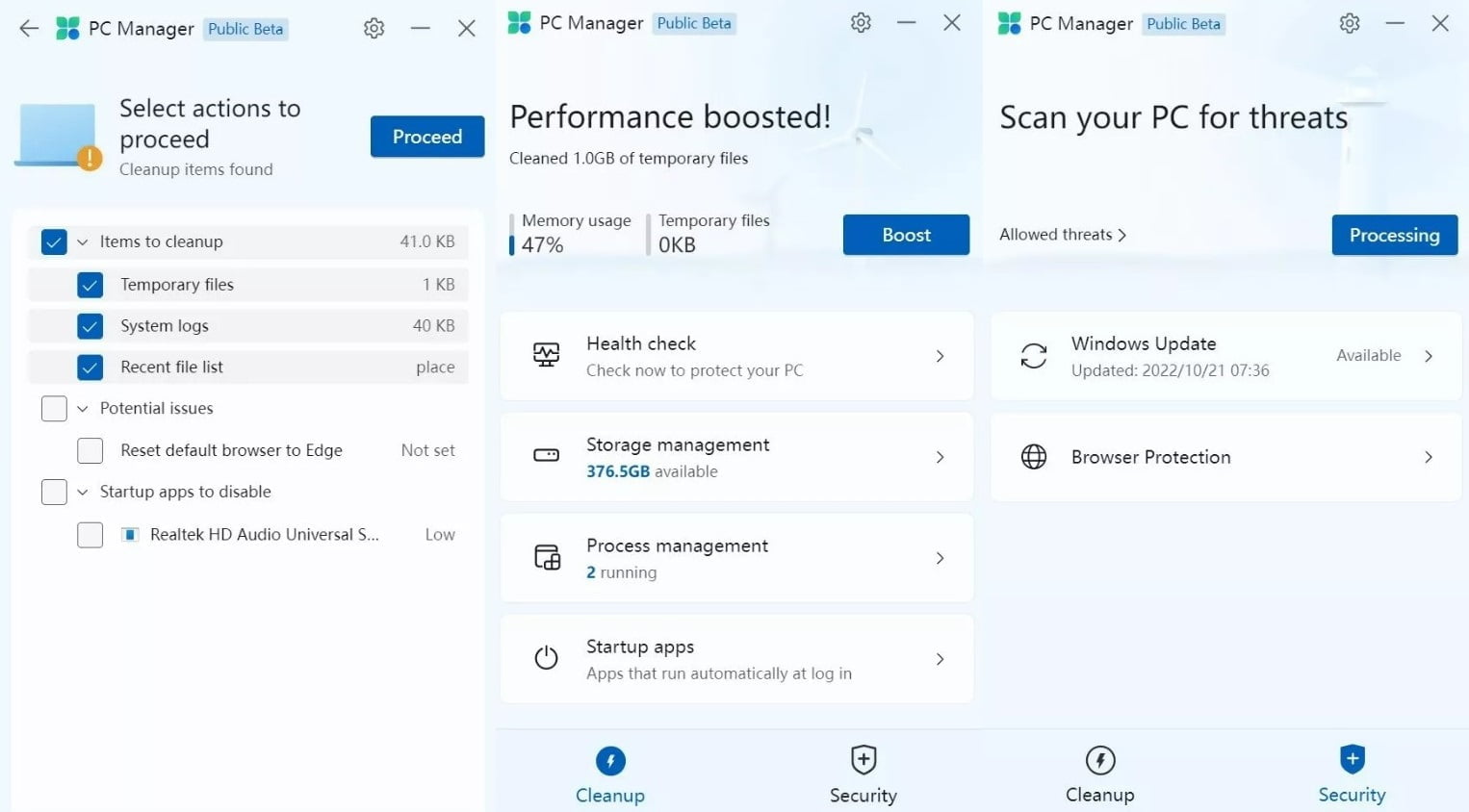
Task: Check Reset default browser to Edge checkbox
Action: coord(90,450)
